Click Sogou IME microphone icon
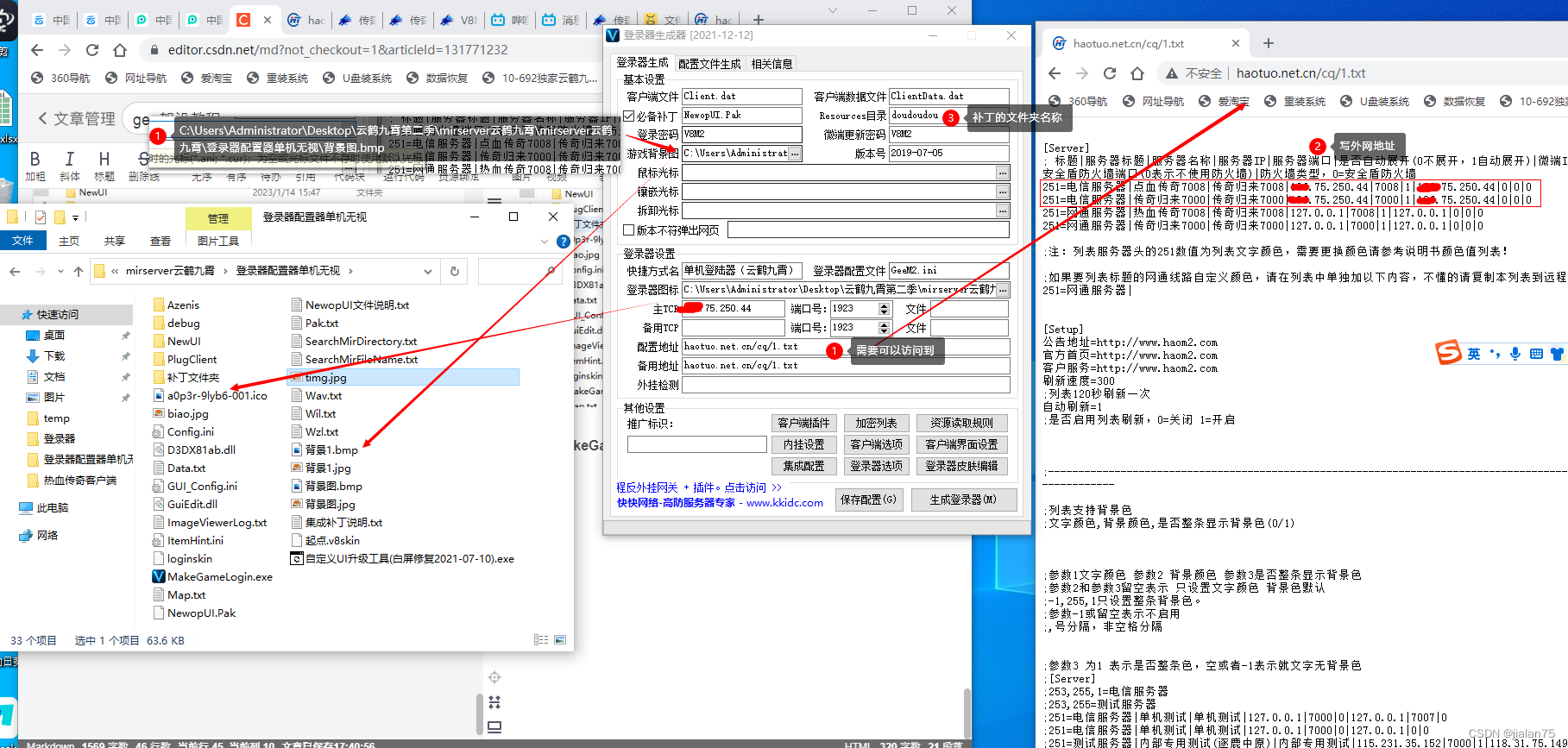The image size is (1568, 748). tap(1514, 354)
